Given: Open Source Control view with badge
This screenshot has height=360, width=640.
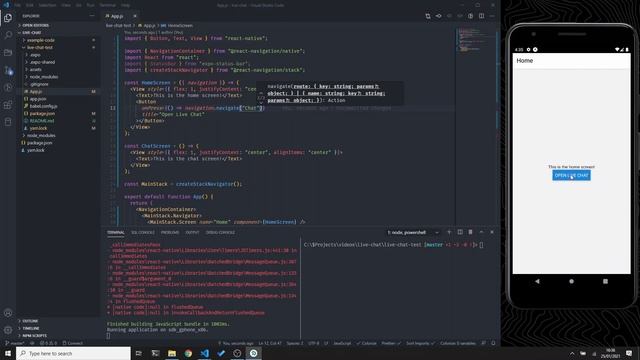Looking at the screenshot, I should 8,71.
